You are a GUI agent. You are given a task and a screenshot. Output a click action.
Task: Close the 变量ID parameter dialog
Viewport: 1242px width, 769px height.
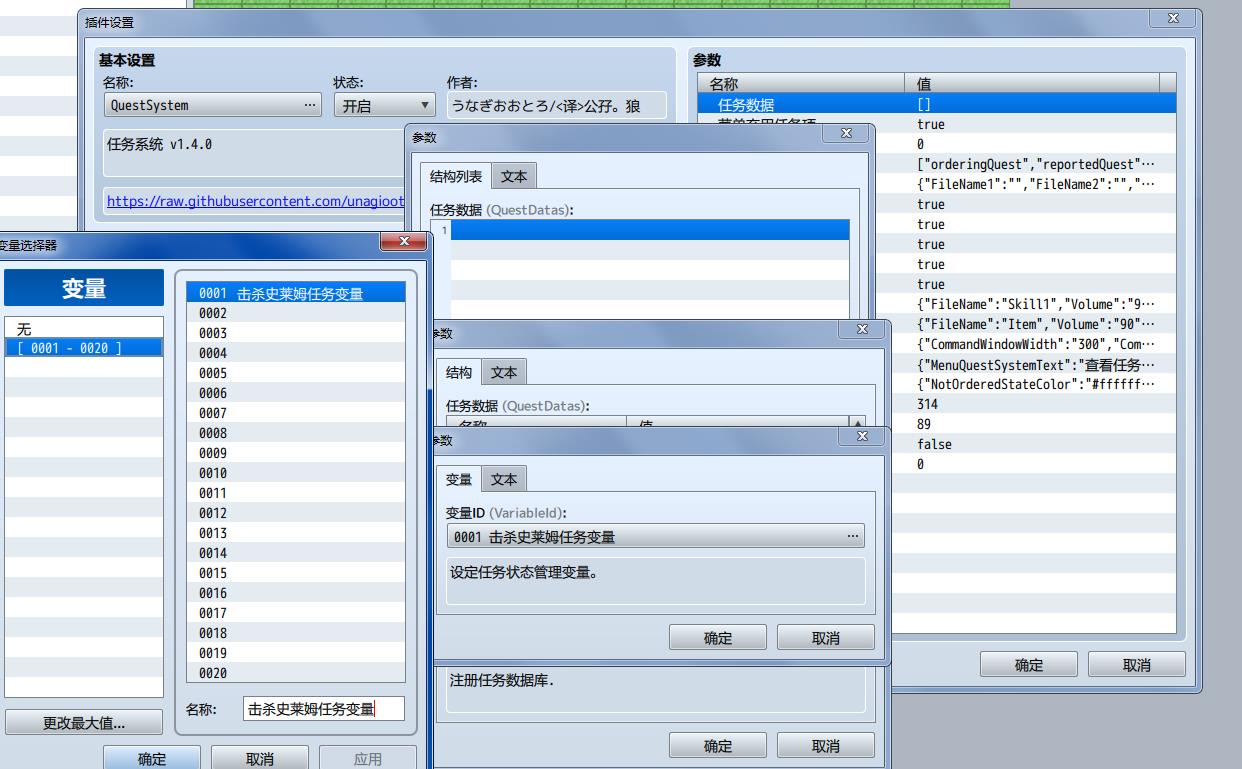pyautogui.click(x=862, y=436)
